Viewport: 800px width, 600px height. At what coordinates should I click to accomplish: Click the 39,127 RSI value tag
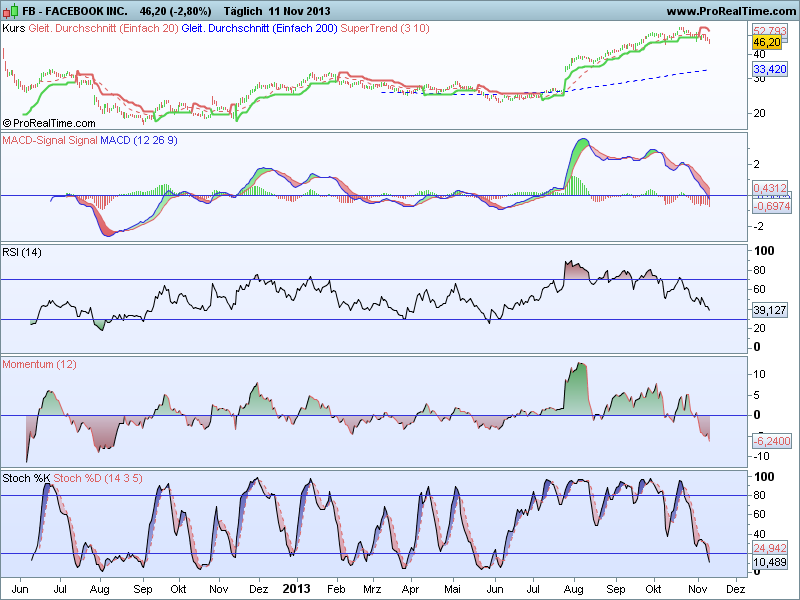coord(770,310)
